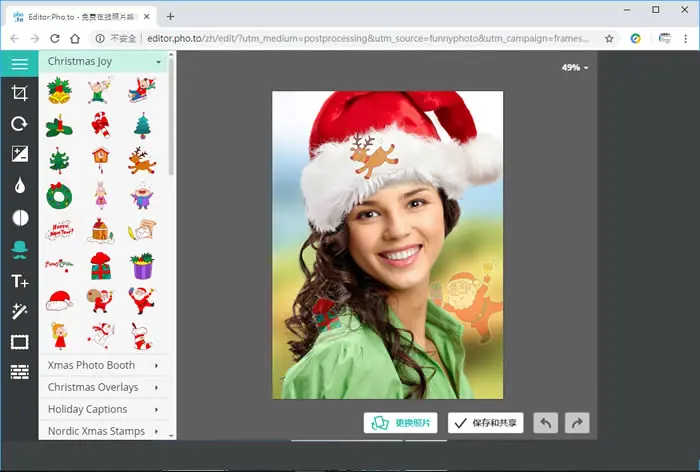700x472 pixels.
Task: Open the Sharpness half-circle tool
Action: (20, 218)
